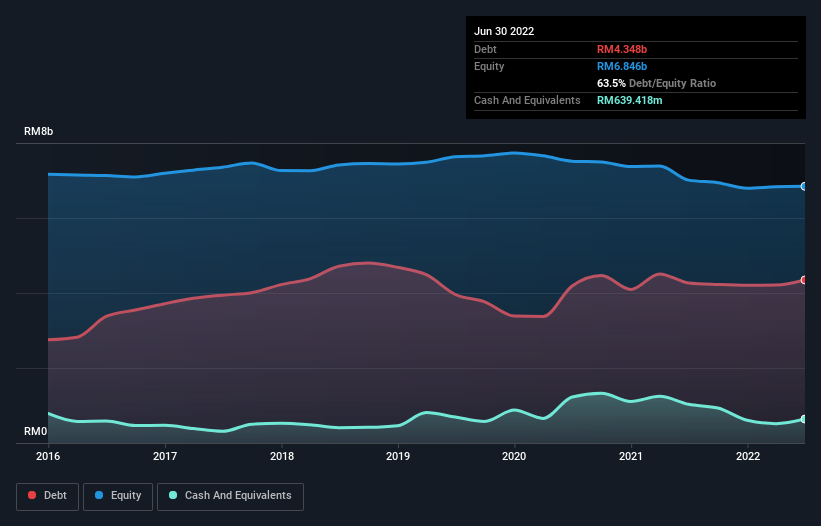Select the 2018 x-axis label
The width and height of the screenshot is (821, 526).
point(282,456)
